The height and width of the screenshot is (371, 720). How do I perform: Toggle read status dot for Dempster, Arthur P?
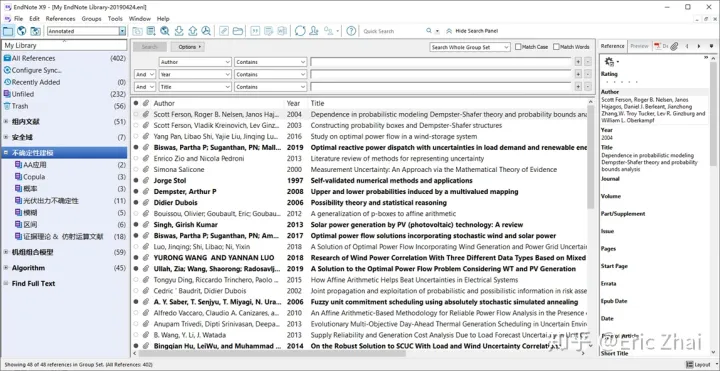(136, 191)
